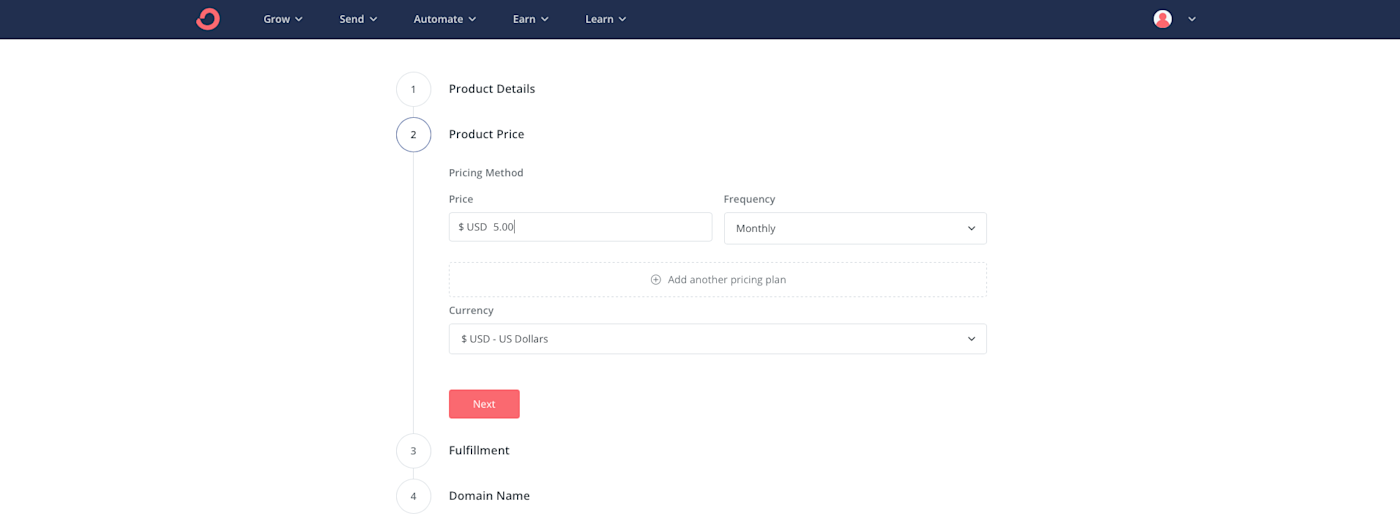
Task: Open the Learn menu
Action: coord(606,19)
